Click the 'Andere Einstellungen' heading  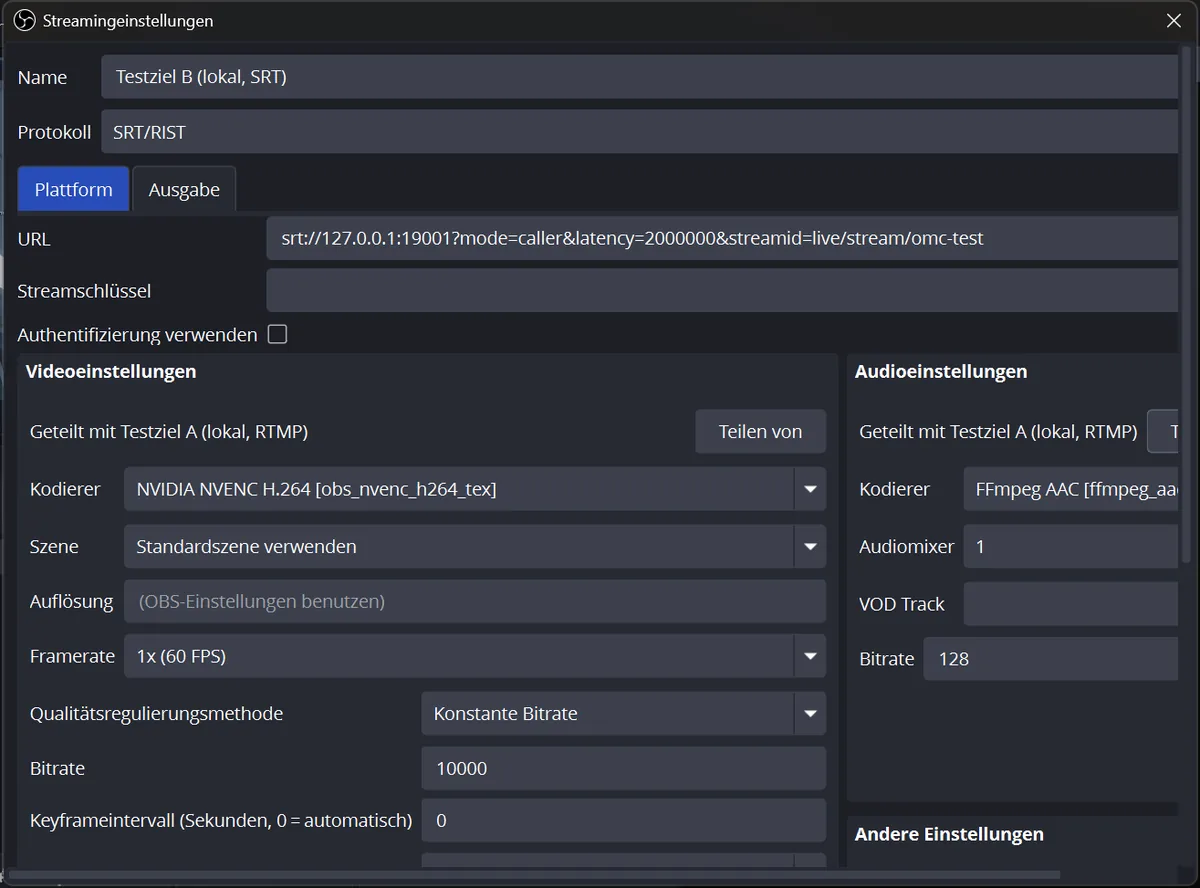[949, 834]
